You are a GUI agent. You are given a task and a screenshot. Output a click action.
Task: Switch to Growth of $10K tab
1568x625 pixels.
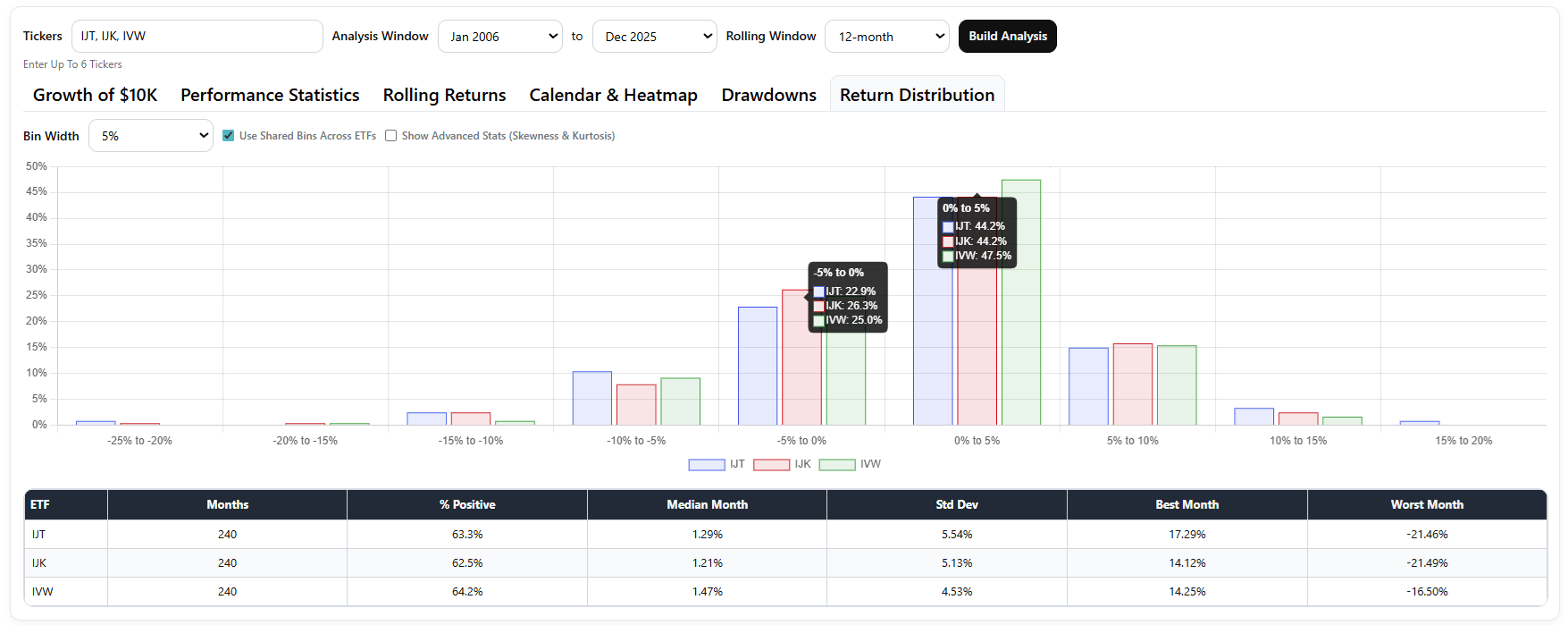click(x=96, y=95)
